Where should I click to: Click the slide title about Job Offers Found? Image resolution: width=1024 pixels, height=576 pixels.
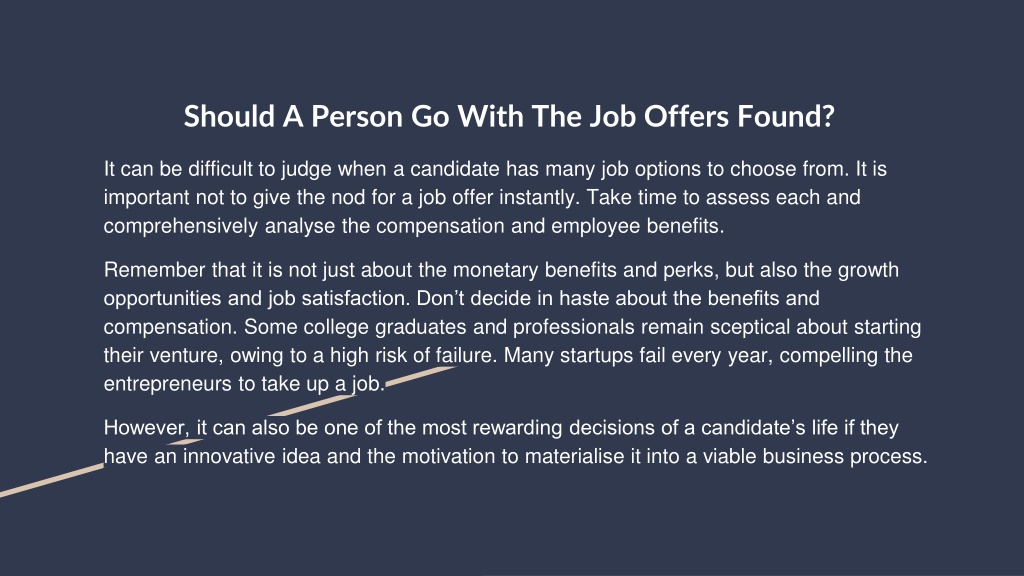[x=509, y=117]
